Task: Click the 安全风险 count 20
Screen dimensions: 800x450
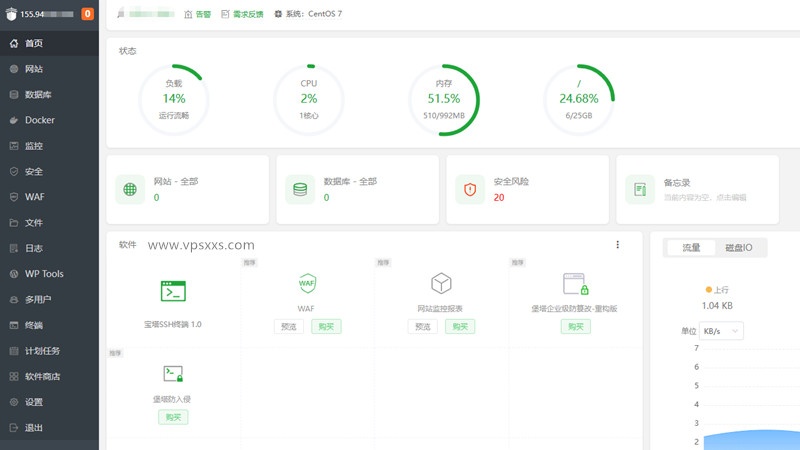Action: pyautogui.click(x=499, y=197)
